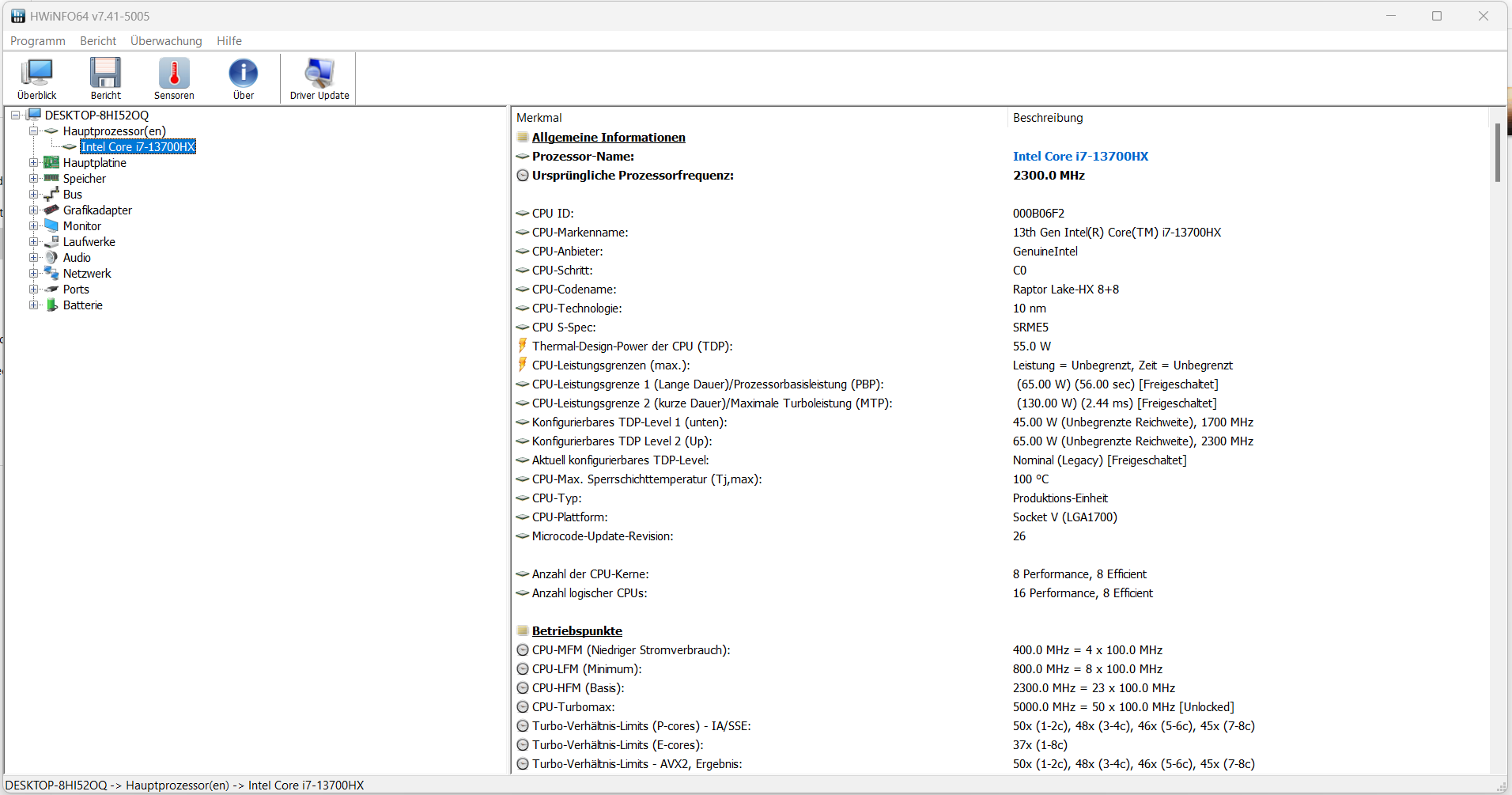This screenshot has width=1512, height=795.
Task: Click the status bar path text
Action: pos(185,786)
